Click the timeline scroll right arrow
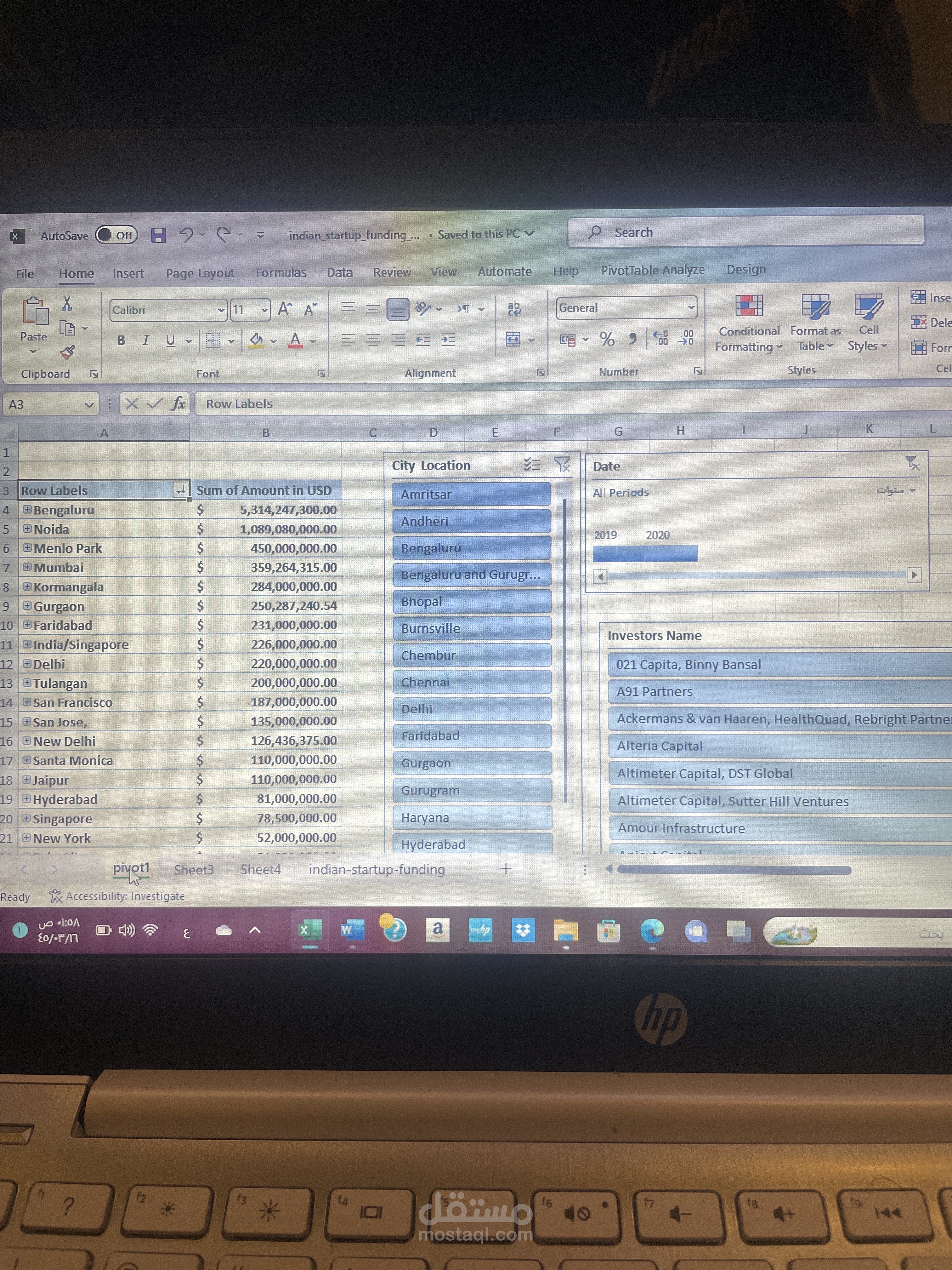The height and width of the screenshot is (1270, 952). tap(915, 575)
